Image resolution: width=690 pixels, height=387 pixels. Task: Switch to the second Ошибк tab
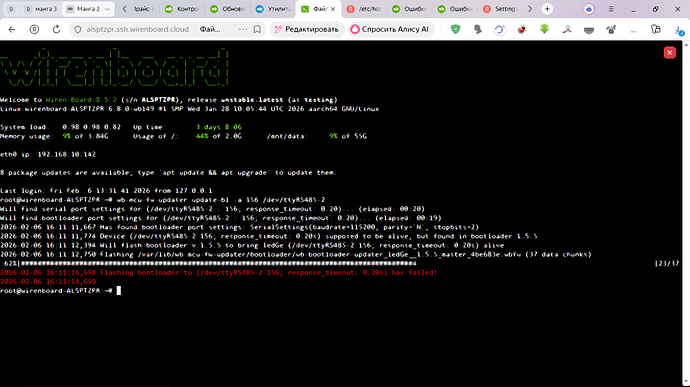tap(455, 9)
